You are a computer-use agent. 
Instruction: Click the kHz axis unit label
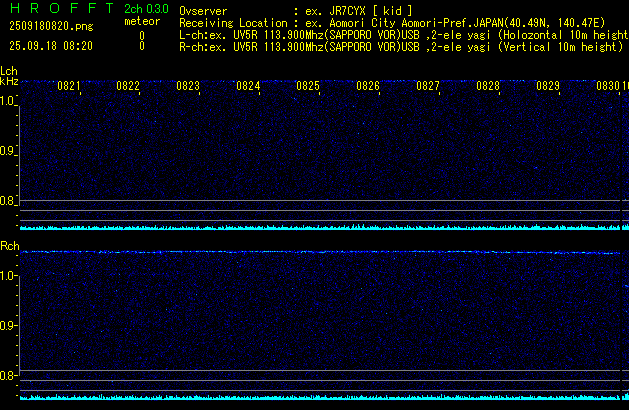click(9, 81)
